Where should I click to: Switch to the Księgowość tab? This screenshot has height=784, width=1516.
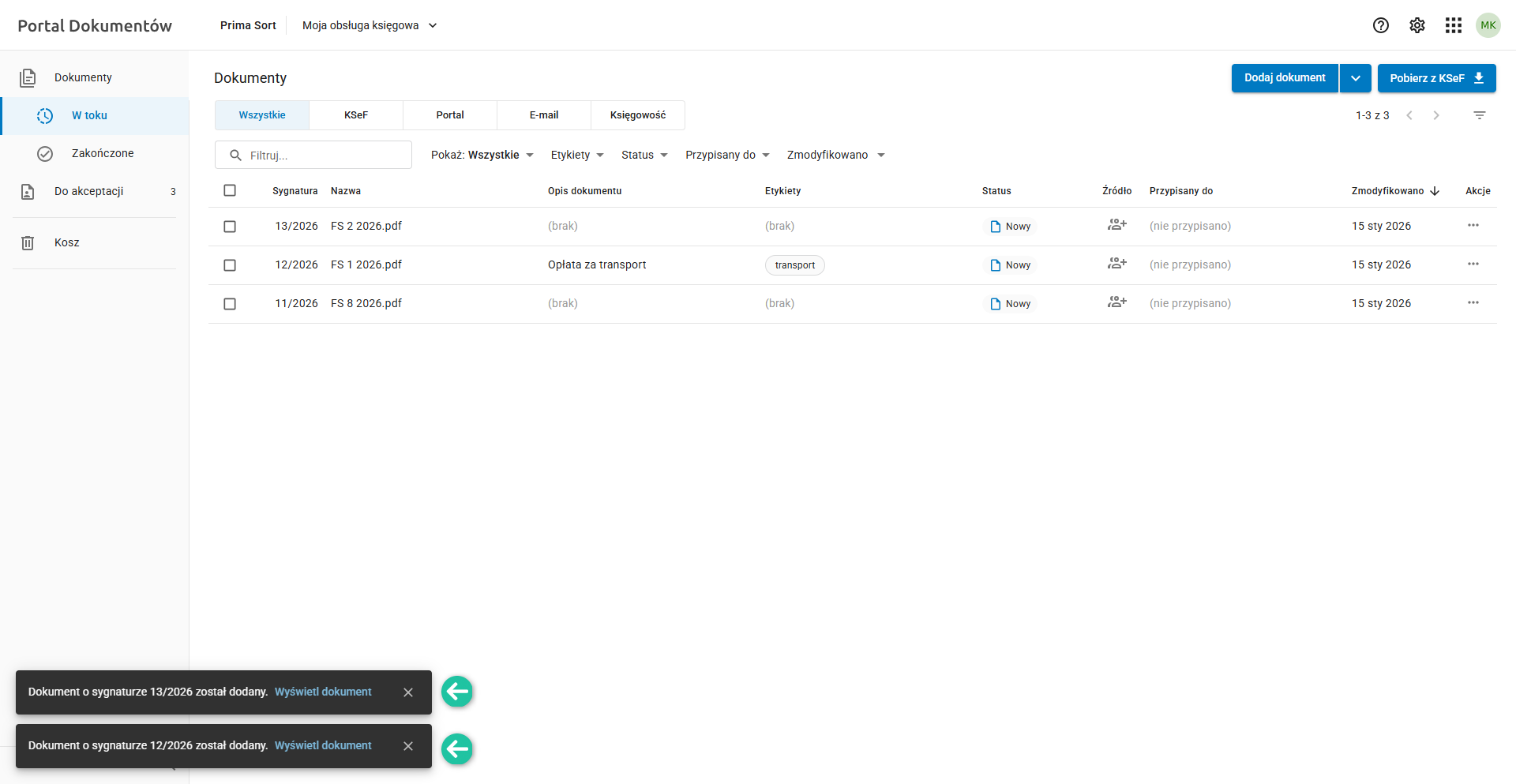click(638, 115)
